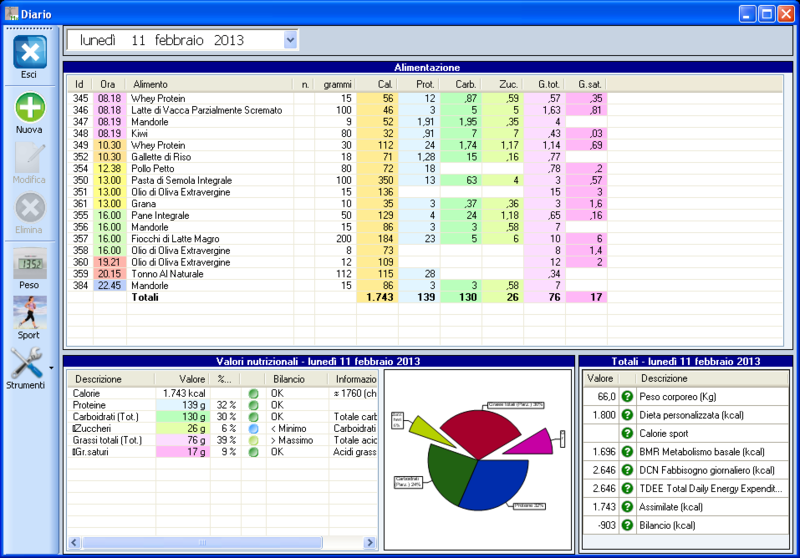Screen dimensions: 800x558
Task: Select the Pane Integrale row
Action: tap(337, 216)
